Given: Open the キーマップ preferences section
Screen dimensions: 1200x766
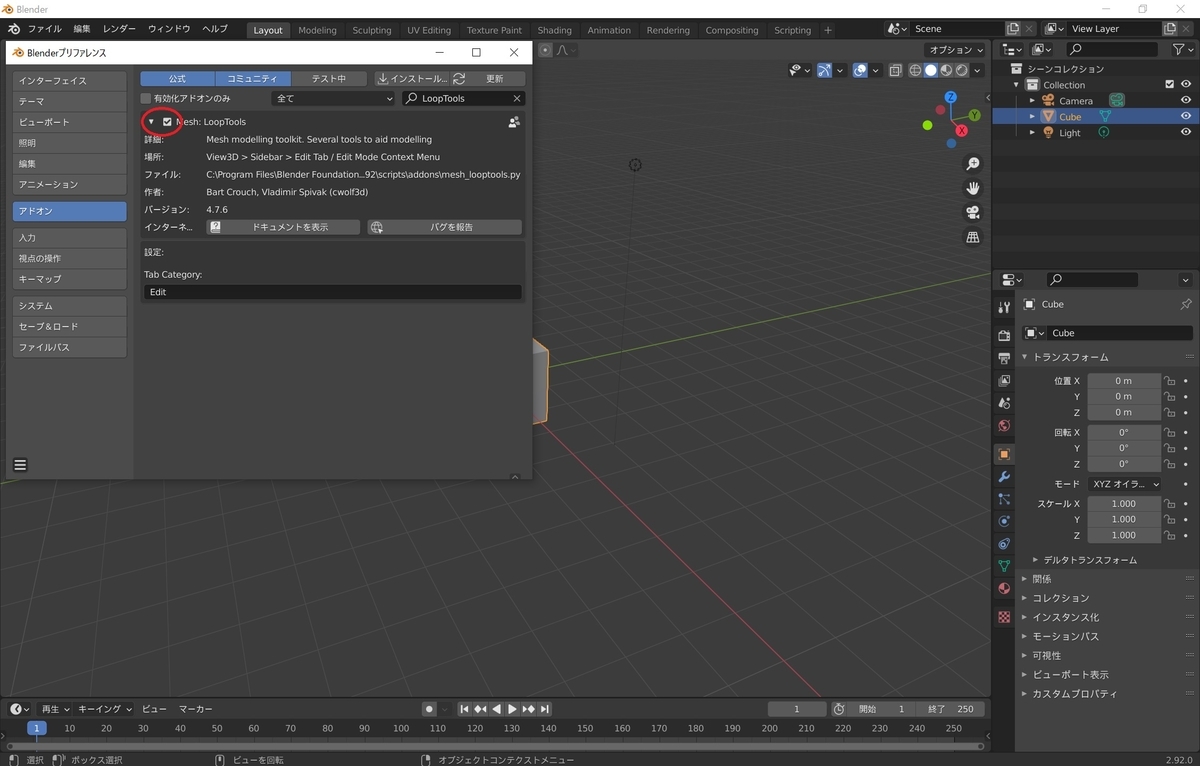Looking at the screenshot, I should tap(70, 279).
